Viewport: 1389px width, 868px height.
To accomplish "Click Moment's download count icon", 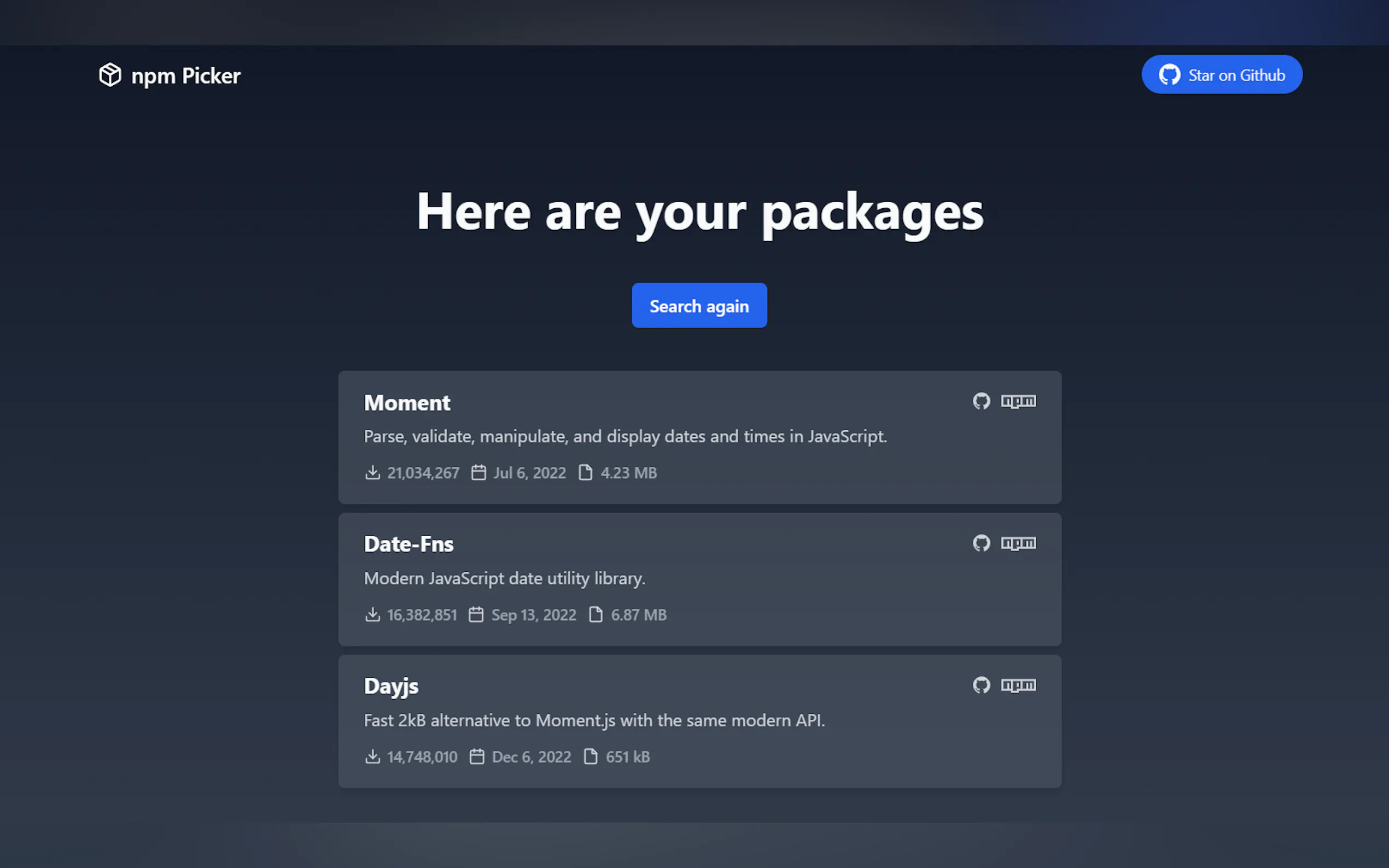I will (372, 472).
